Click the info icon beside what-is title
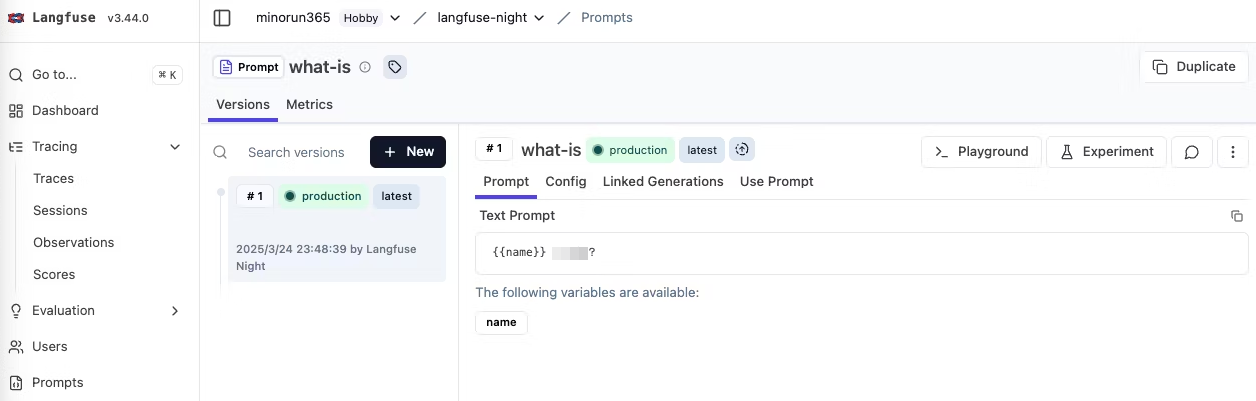This screenshot has height=401, width=1256. [x=365, y=67]
